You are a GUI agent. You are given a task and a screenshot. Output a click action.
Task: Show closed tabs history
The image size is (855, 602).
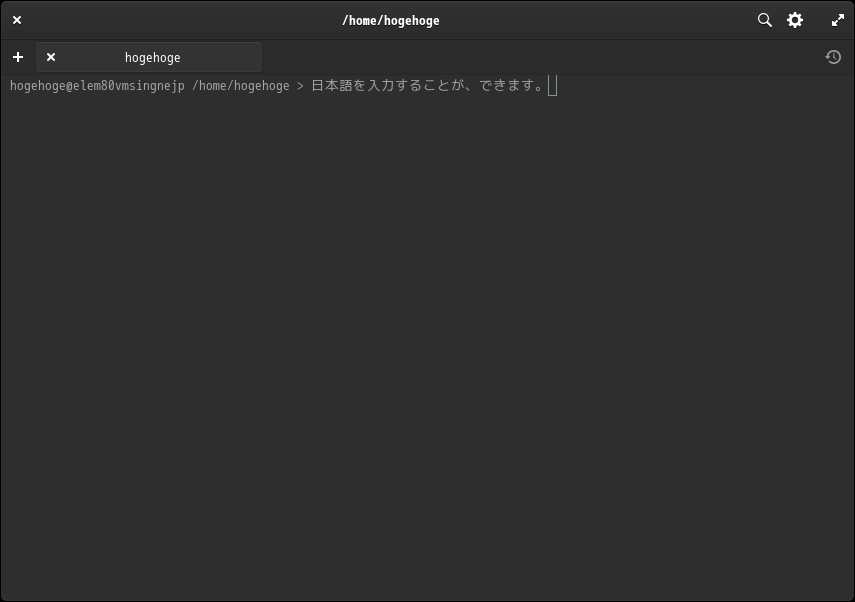click(833, 57)
